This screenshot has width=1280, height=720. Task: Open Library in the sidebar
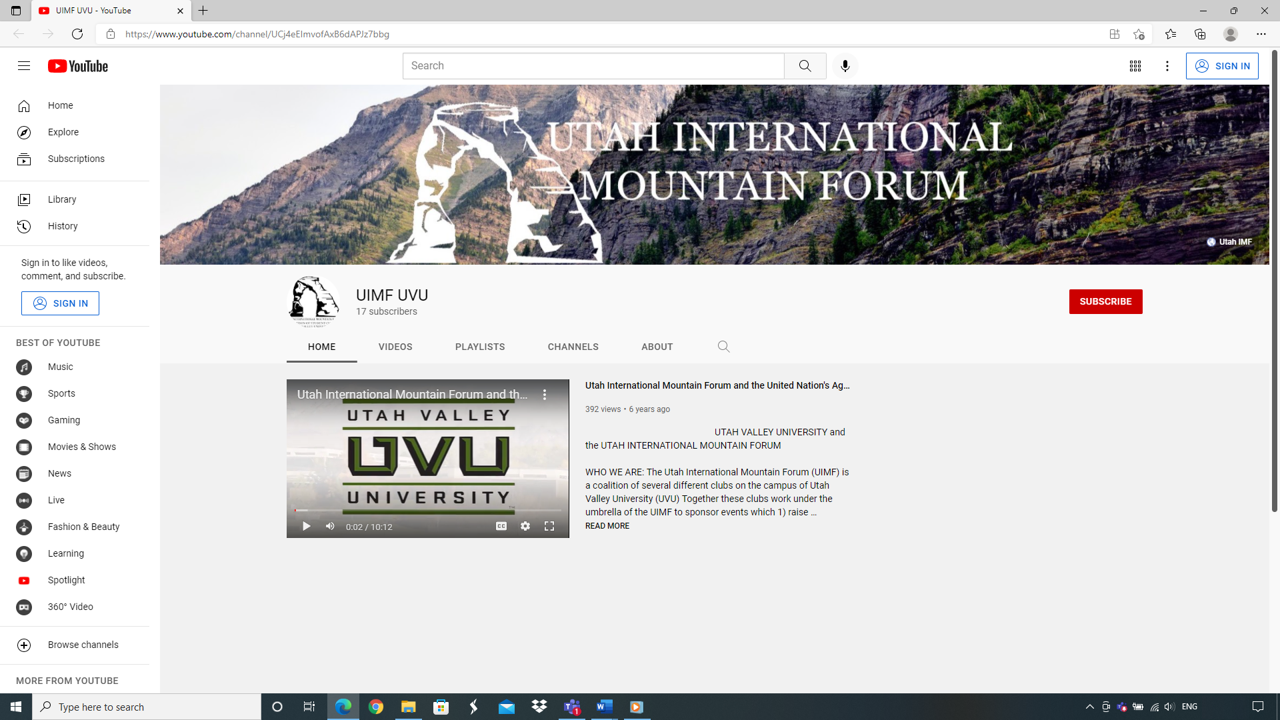(75, 200)
